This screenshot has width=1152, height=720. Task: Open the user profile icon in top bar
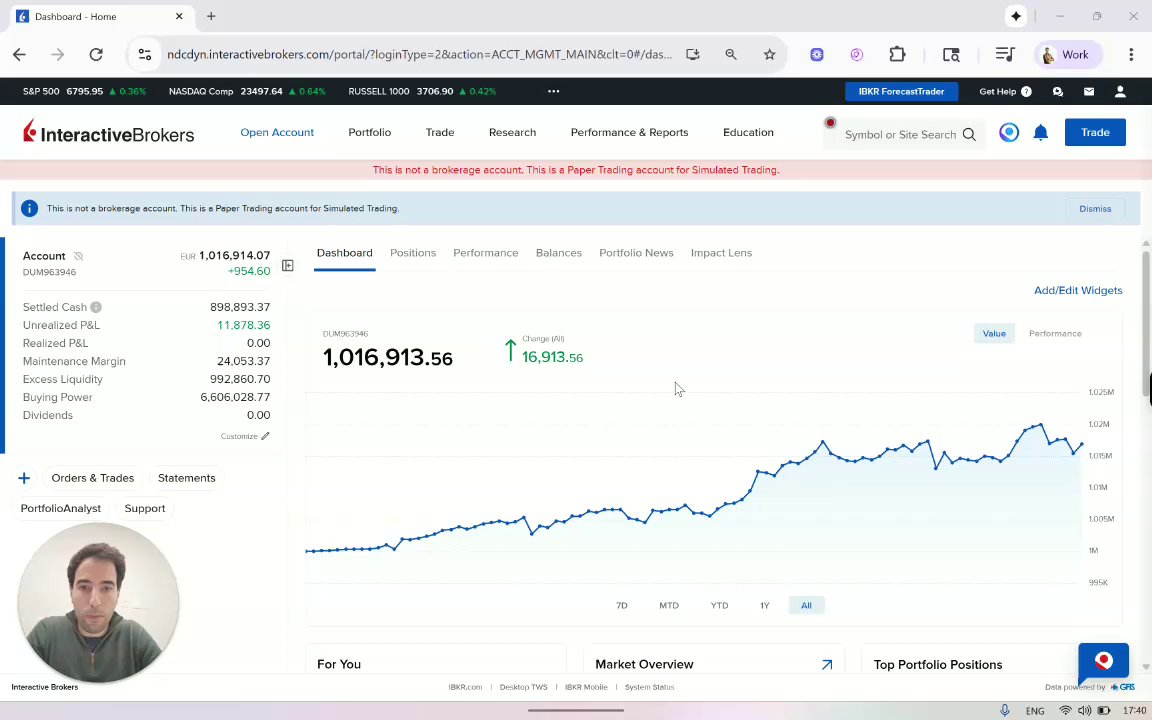point(1120,91)
